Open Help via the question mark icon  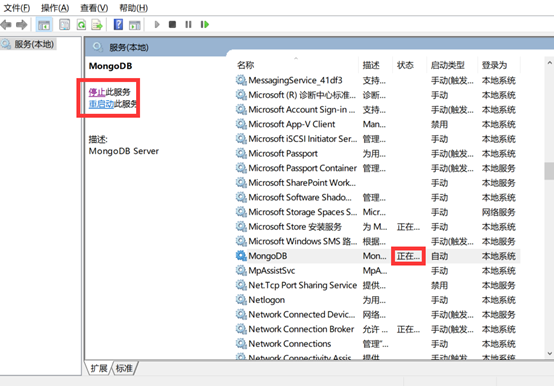(118, 24)
